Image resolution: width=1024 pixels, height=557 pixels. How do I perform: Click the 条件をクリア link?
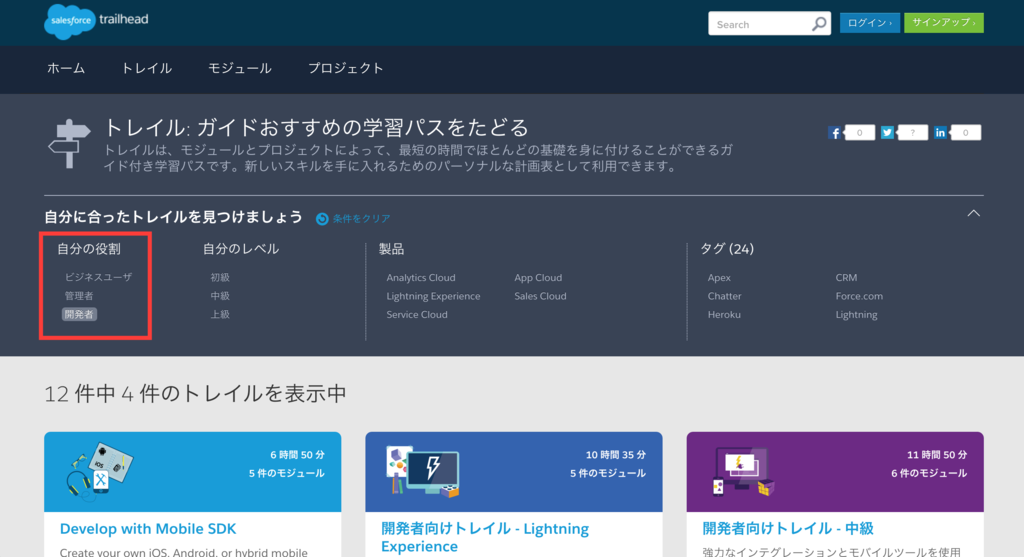(361, 219)
